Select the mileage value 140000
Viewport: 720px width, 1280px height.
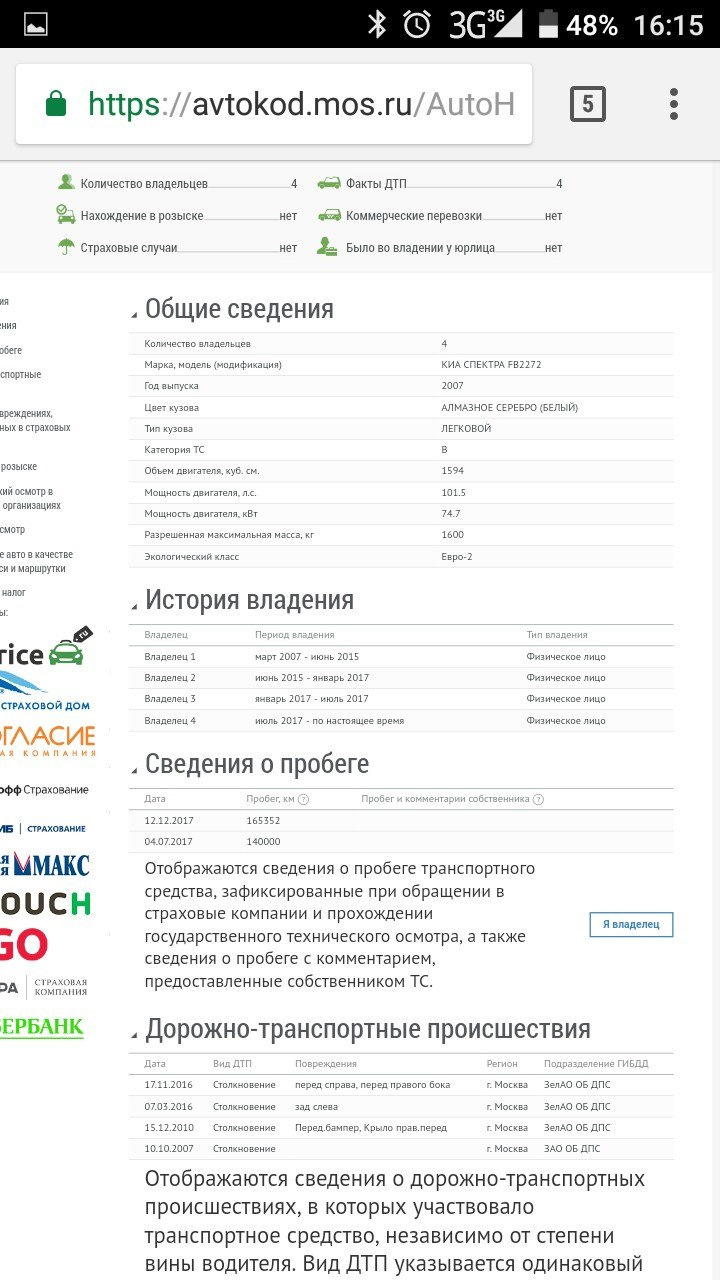click(263, 842)
